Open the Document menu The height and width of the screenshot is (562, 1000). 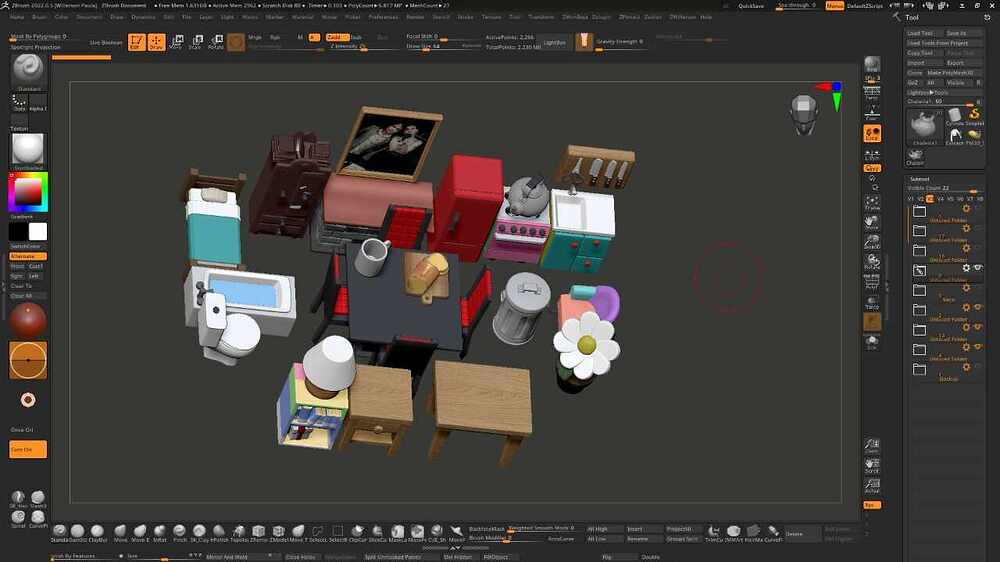click(89, 17)
